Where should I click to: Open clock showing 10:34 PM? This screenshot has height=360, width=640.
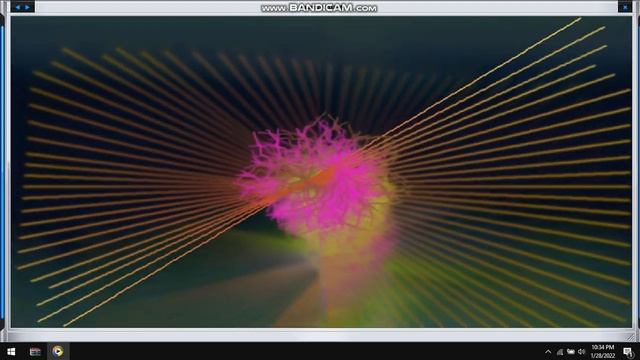coord(603,351)
